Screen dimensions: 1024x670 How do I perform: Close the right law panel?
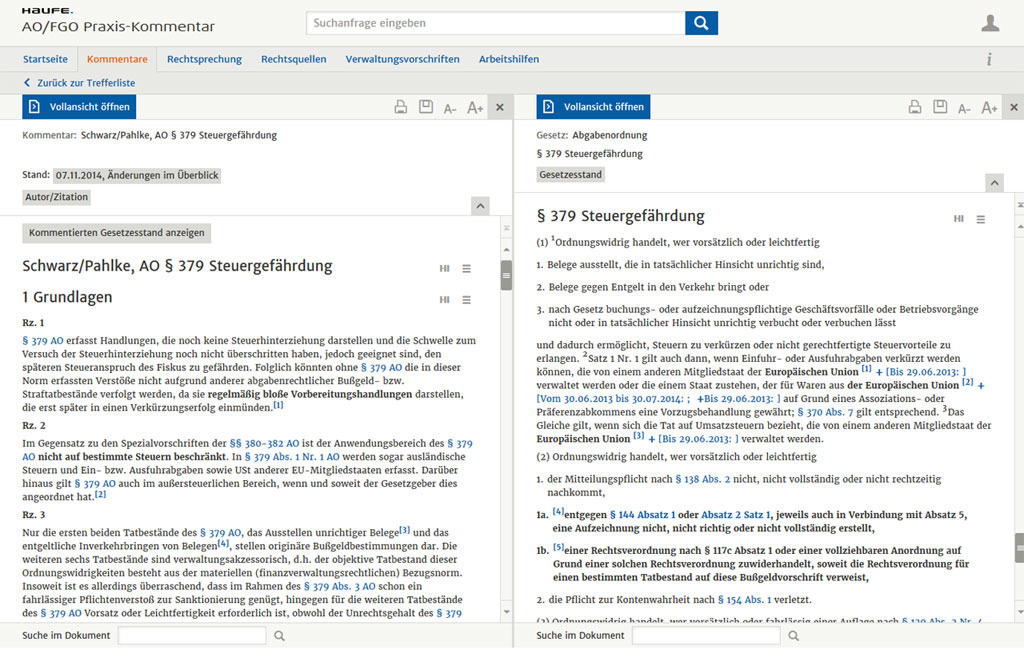[x=1014, y=107]
